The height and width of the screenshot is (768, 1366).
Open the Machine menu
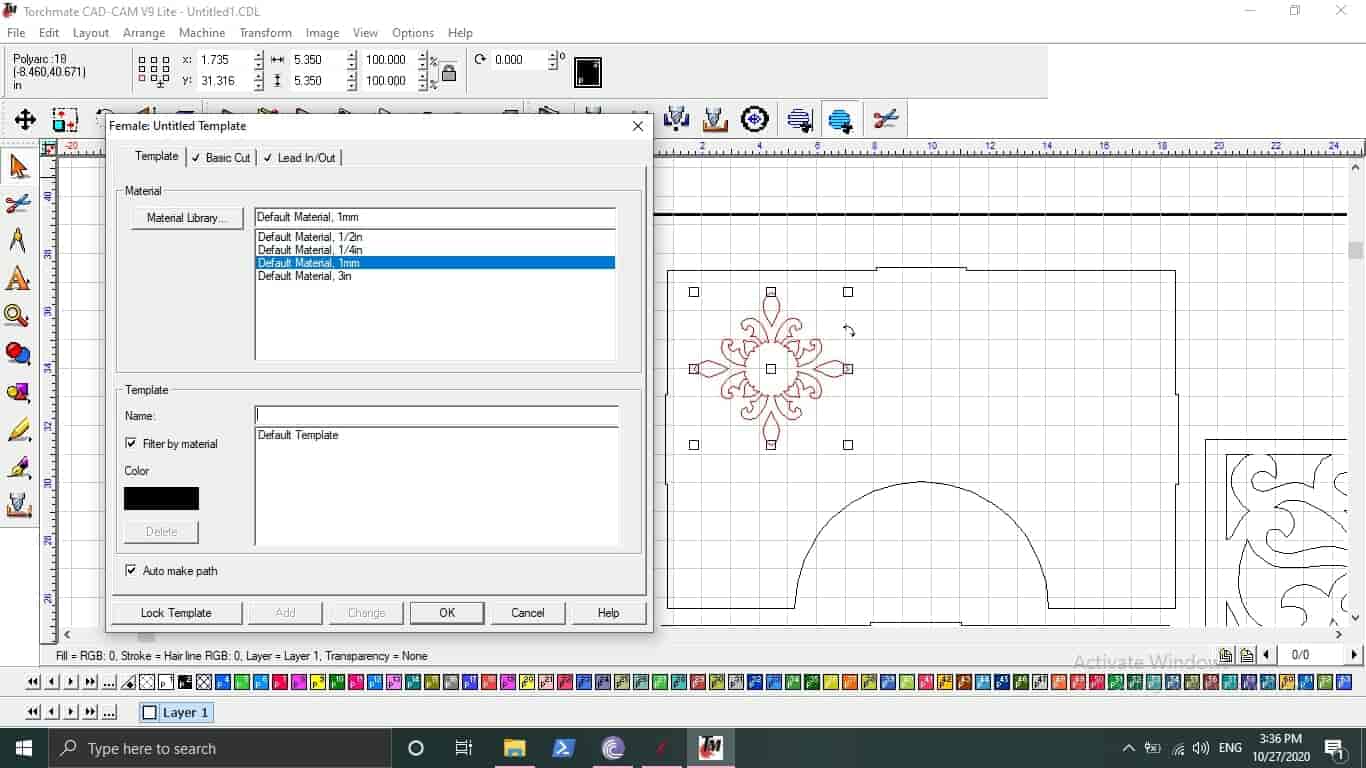pyautogui.click(x=202, y=33)
